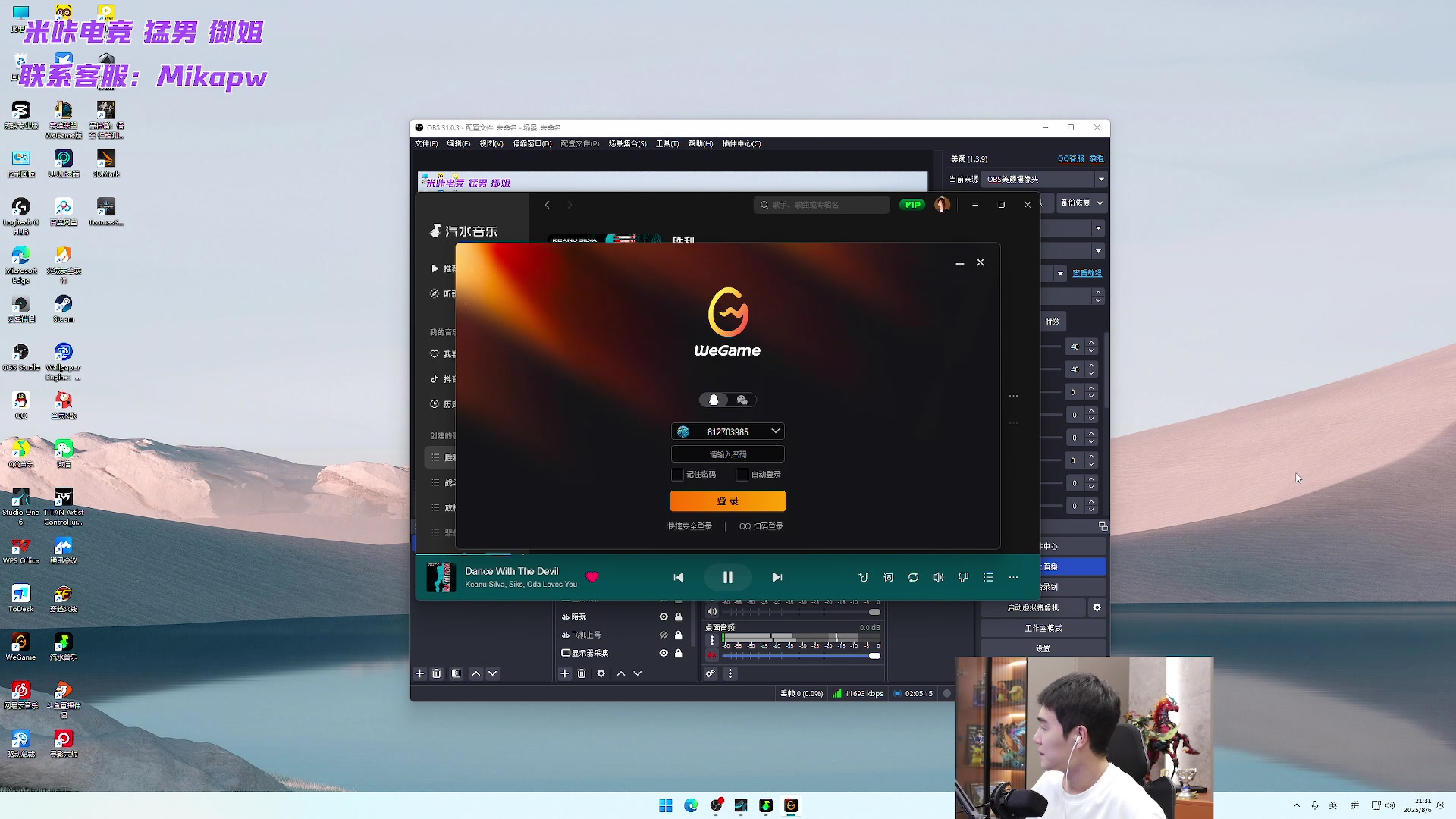Open source properties gear icon
Image resolution: width=1456 pixels, height=819 pixels.
coord(601,673)
